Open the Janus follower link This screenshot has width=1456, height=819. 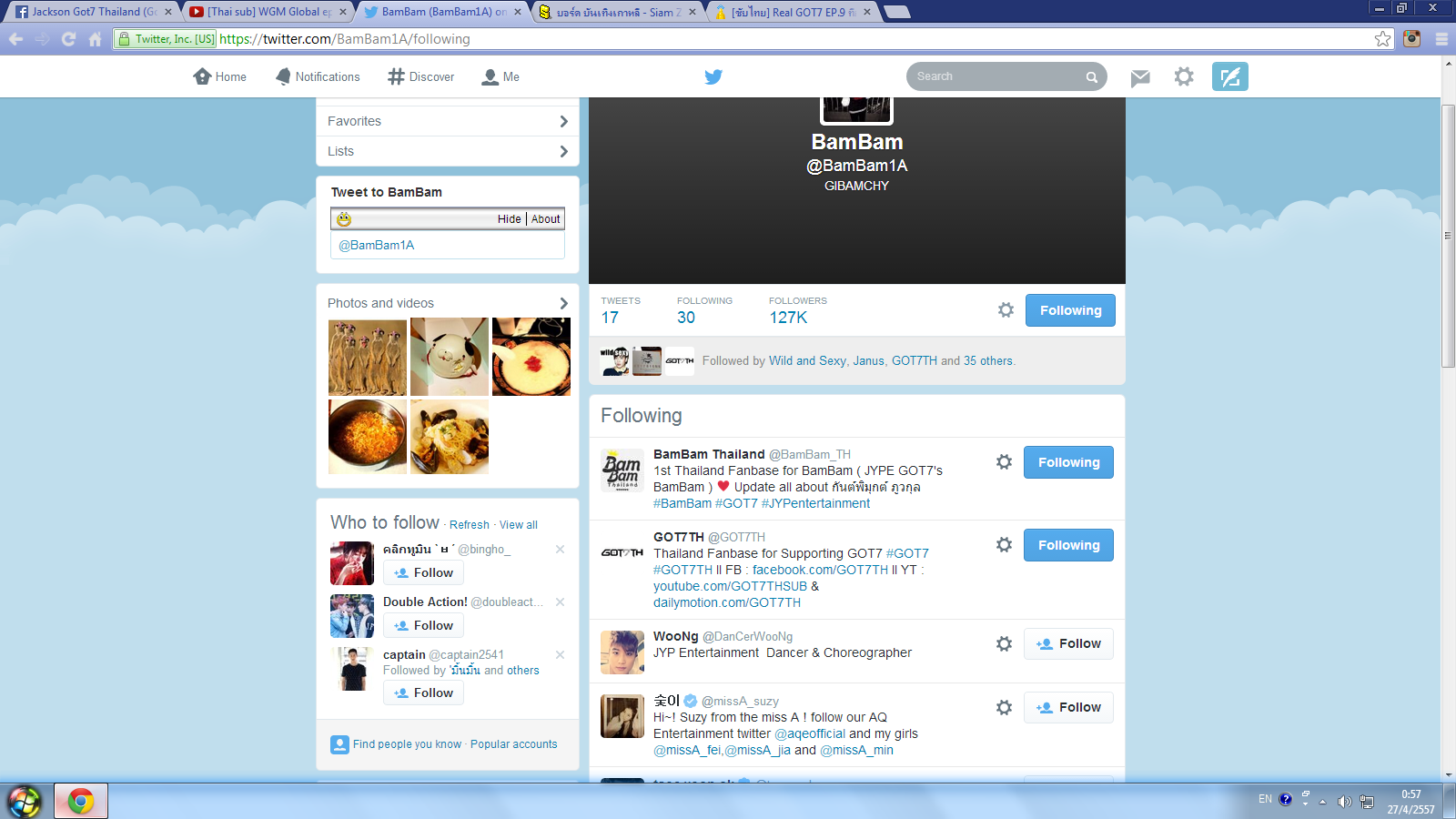coord(869,361)
